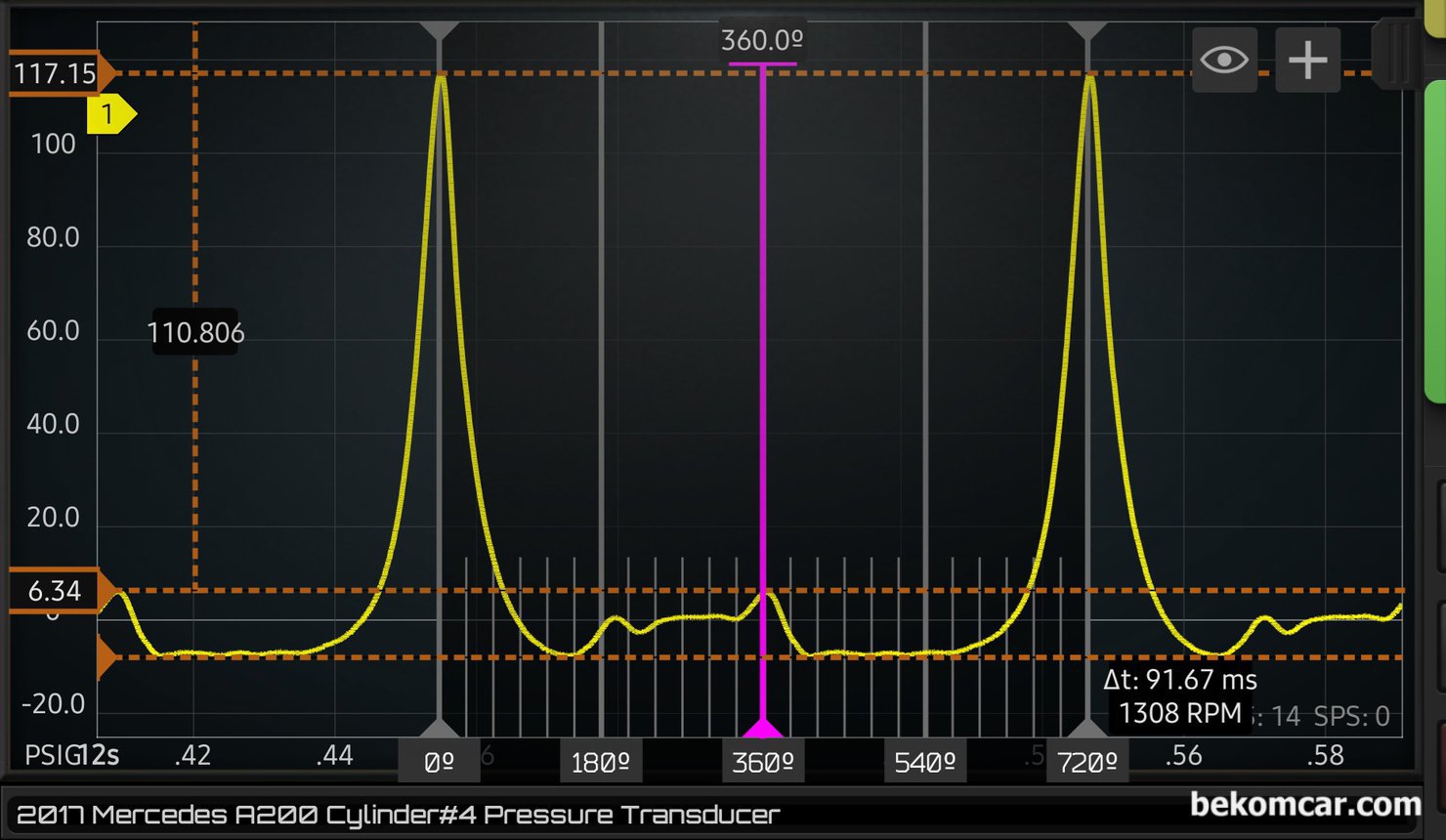The image size is (1446, 840).
Task: Open the top-right panel grip handle
Action: [1398, 54]
